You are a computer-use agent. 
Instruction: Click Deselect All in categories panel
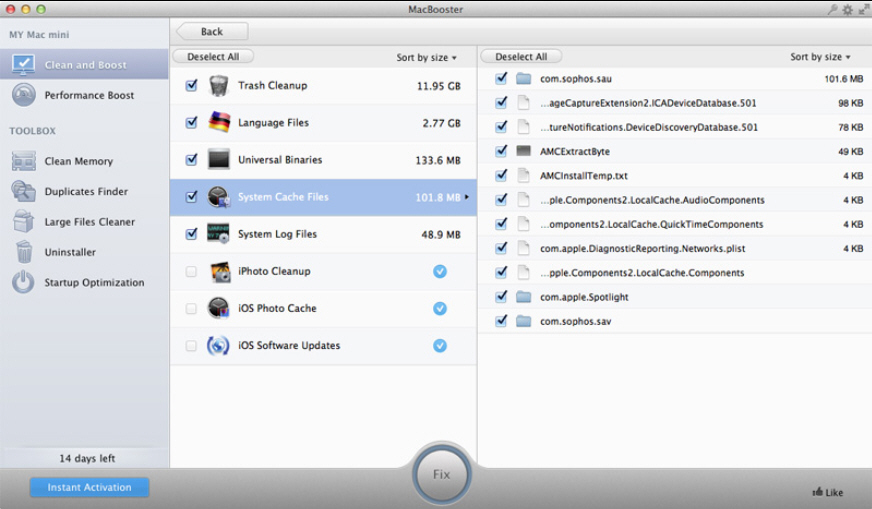point(213,57)
